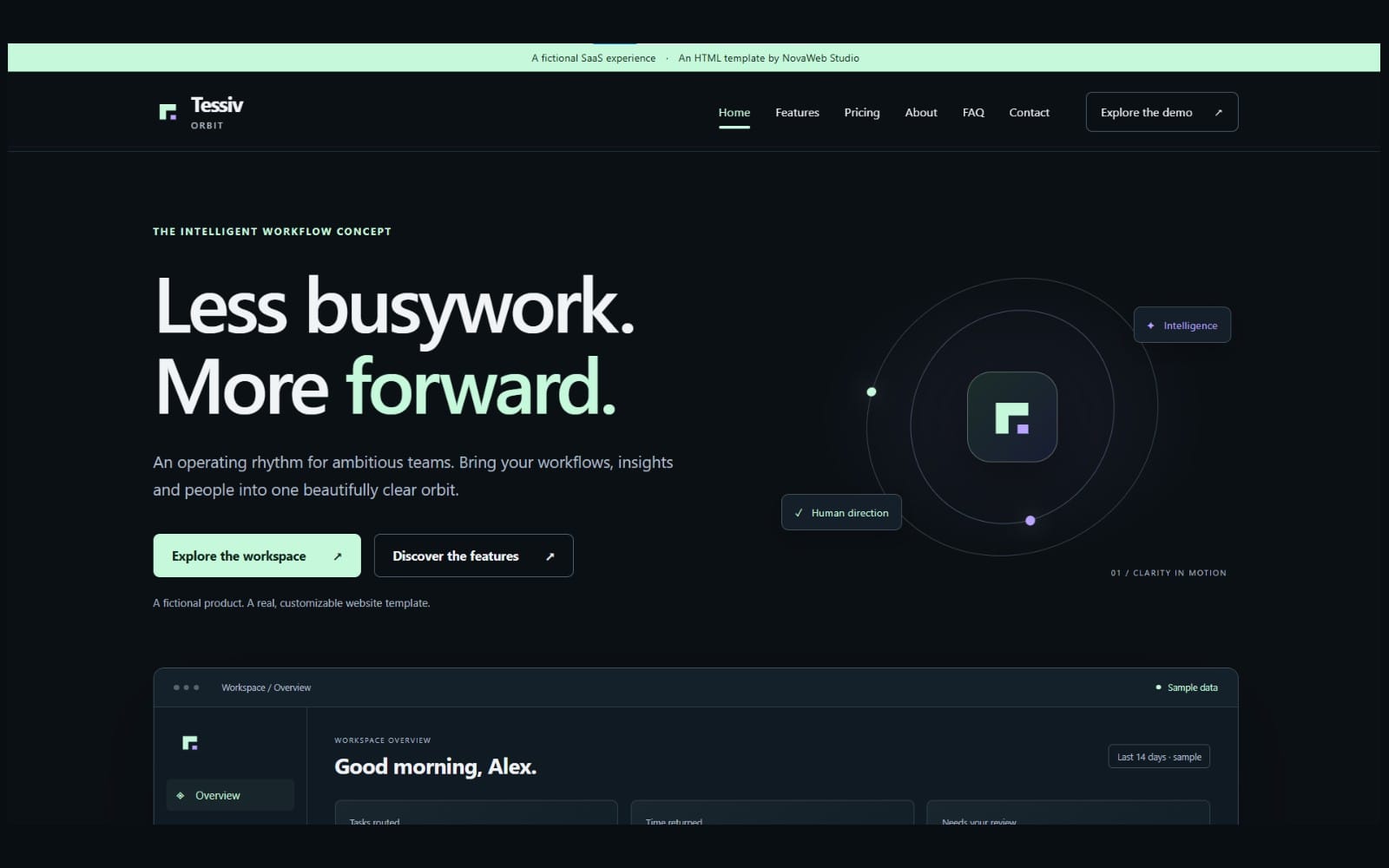Click the arrow icon in Explore the demo
This screenshot has width=1389, height=868.
[x=1218, y=113]
